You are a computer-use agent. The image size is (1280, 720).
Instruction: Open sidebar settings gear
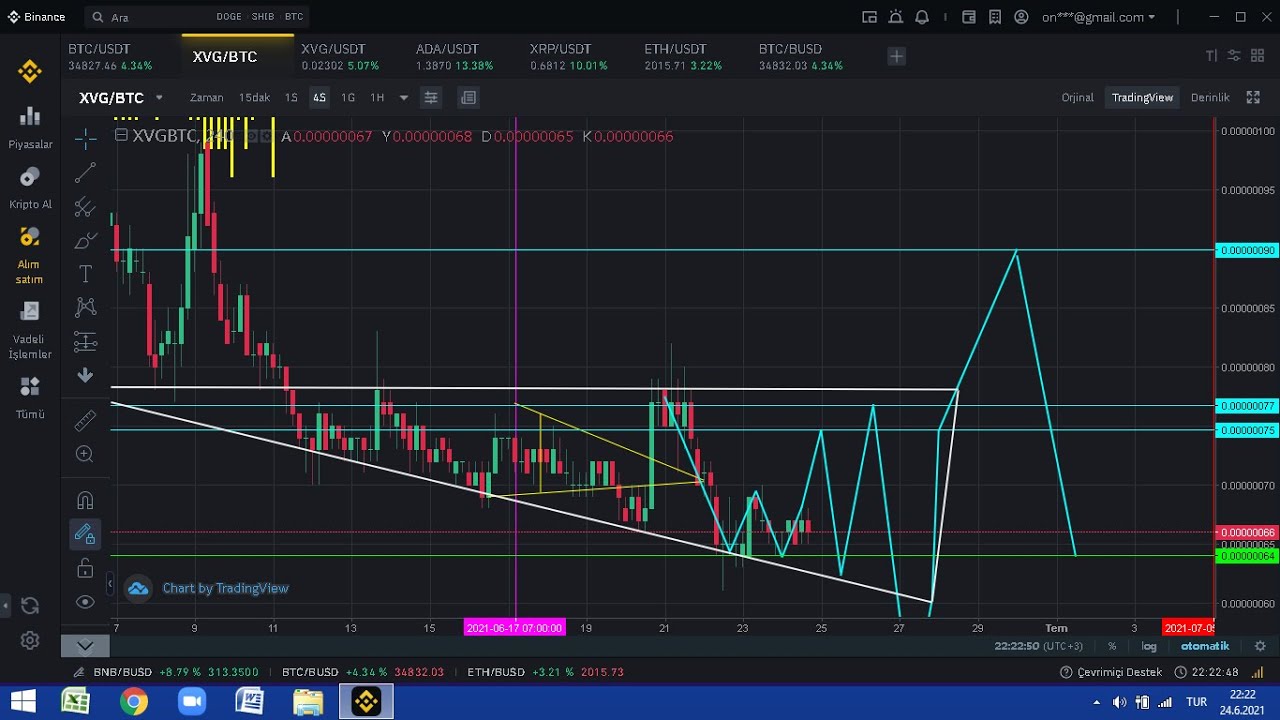30,640
